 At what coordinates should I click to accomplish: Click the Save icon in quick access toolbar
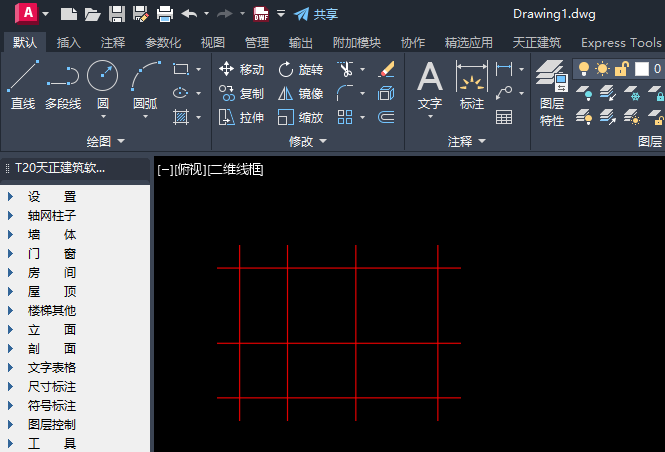coord(117,14)
